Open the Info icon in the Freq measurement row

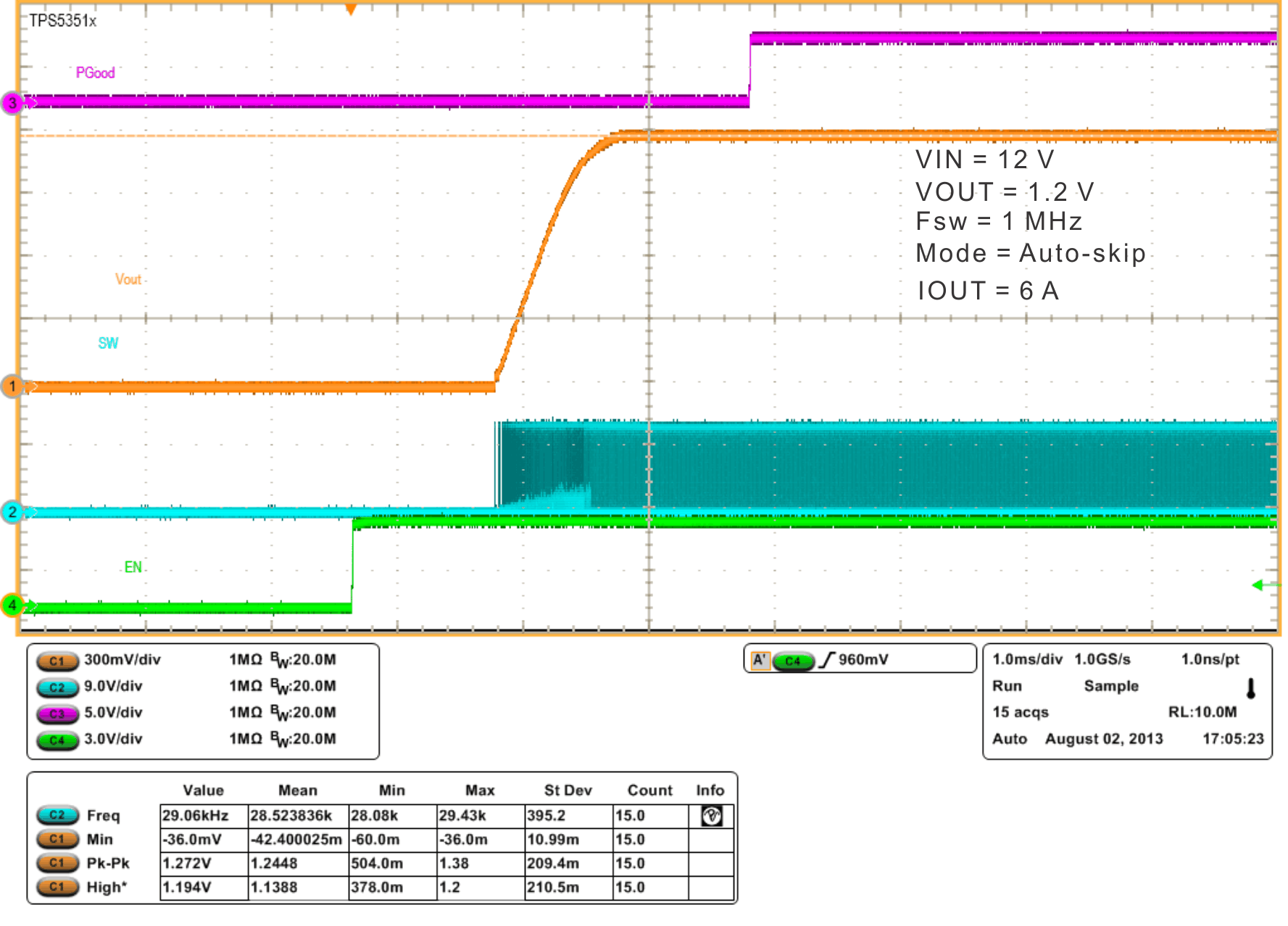(x=712, y=815)
